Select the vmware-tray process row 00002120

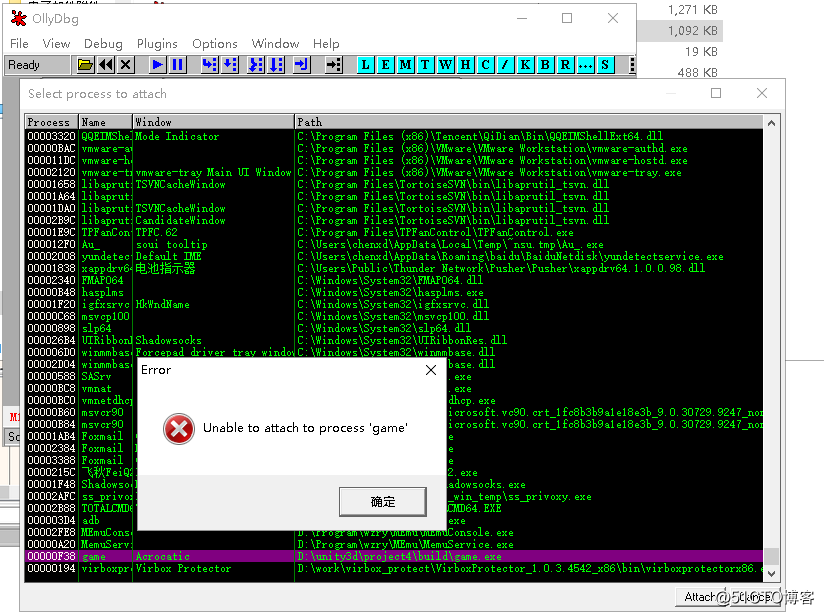(394, 172)
